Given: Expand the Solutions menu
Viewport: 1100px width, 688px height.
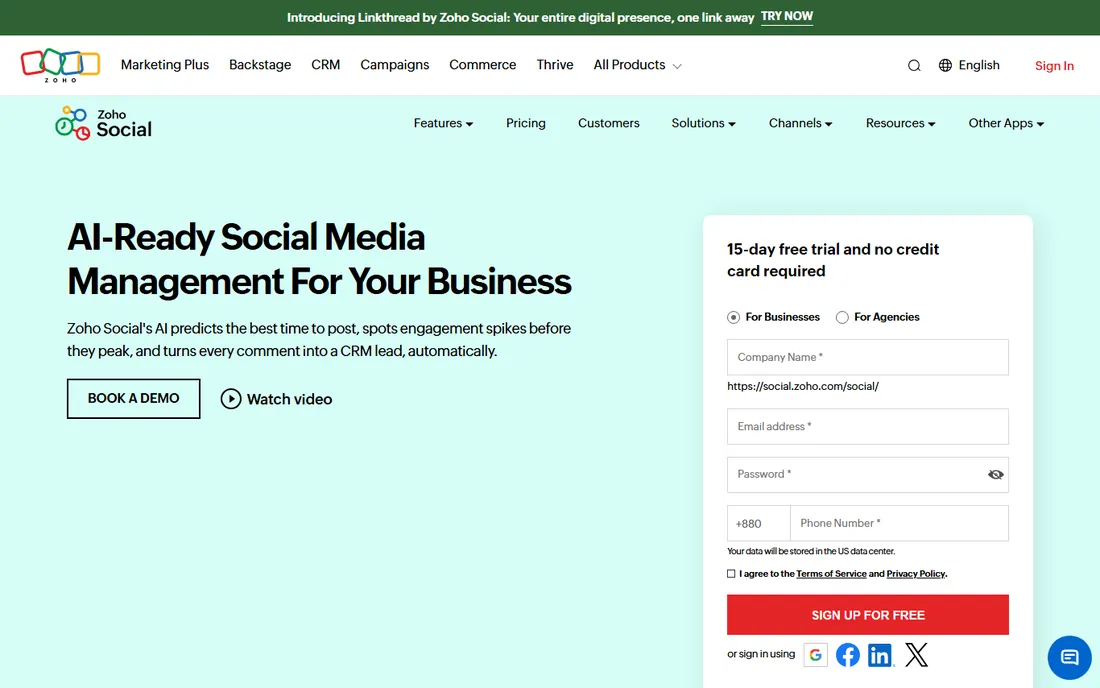Looking at the screenshot, I should [704, 123].
